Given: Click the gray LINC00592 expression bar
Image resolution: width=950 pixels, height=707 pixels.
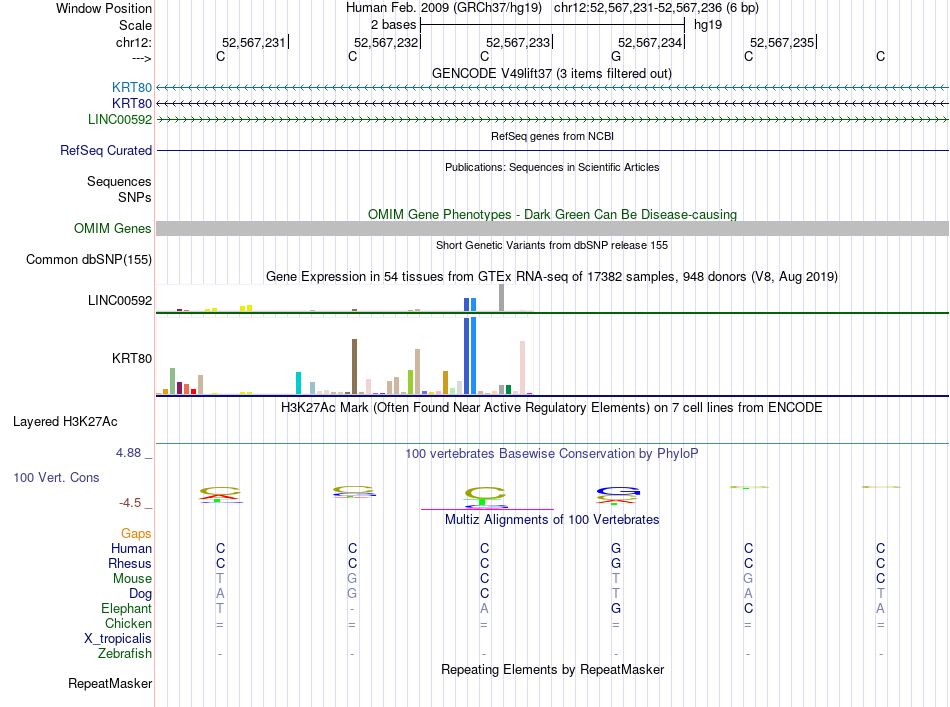Looking at the screenshot, I should click(502, 297).
